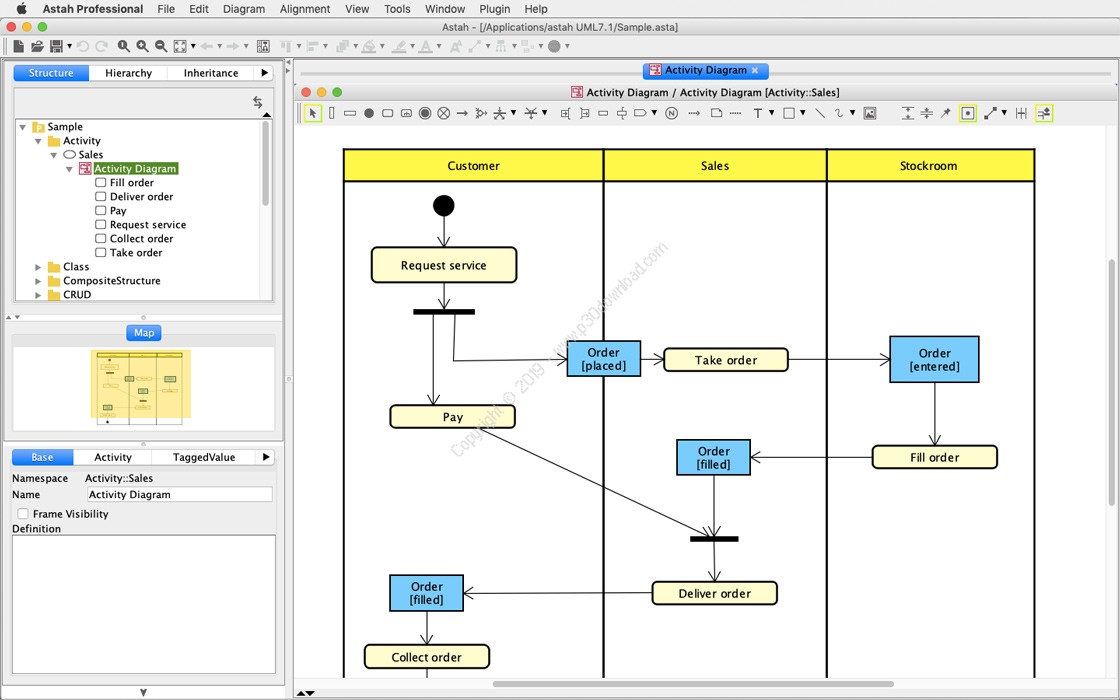Select the horizontal Partition tool
Viewport: 1120px width, 700px height.
(350, 113)
